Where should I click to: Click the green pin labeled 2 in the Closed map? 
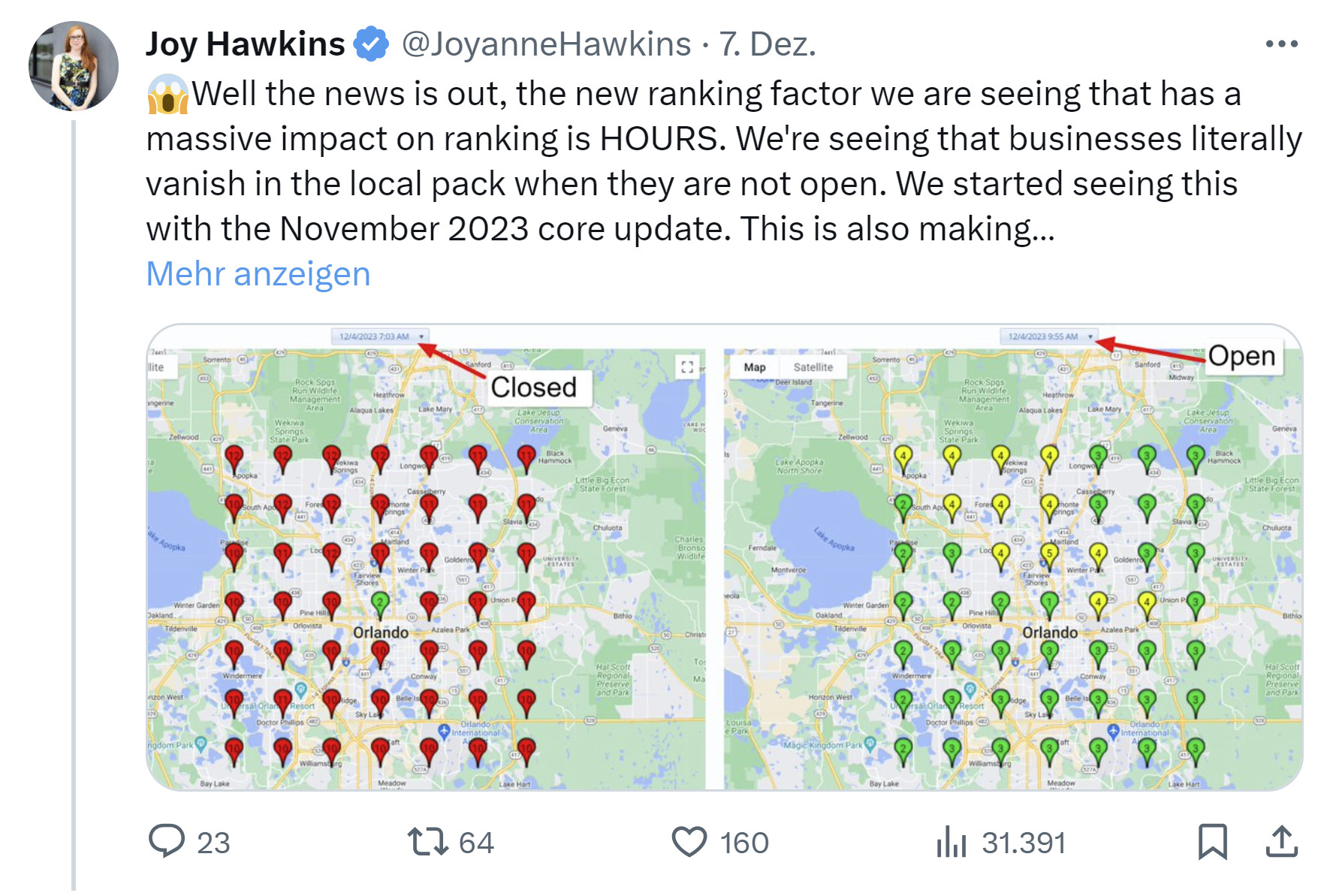tap(380, 601)
